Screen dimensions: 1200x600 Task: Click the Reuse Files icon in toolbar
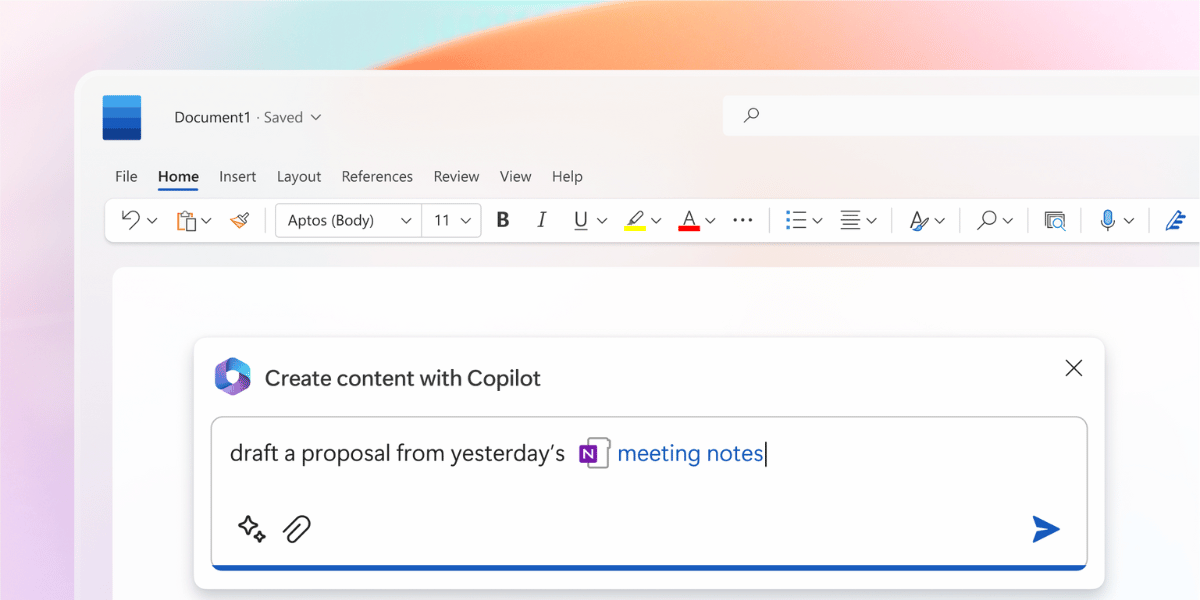pyautogui.click(x=1055, y=221)
